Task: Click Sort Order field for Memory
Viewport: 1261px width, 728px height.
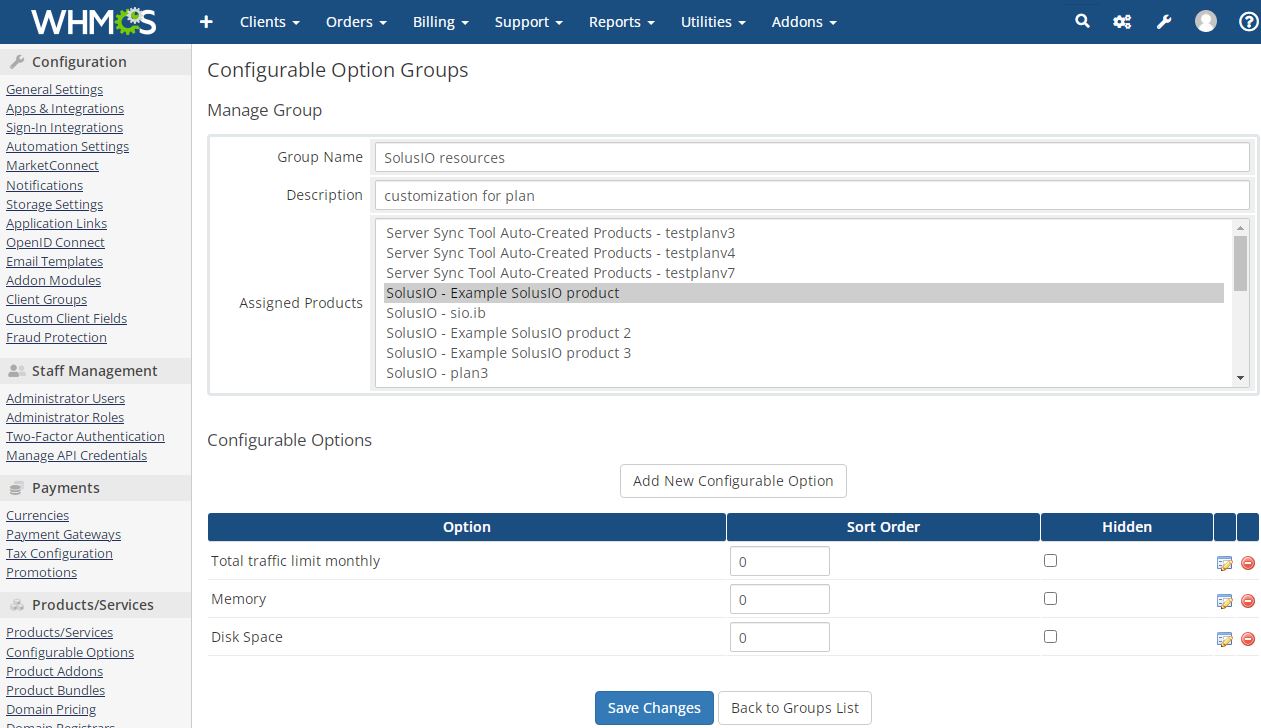Action: (780, 599)
